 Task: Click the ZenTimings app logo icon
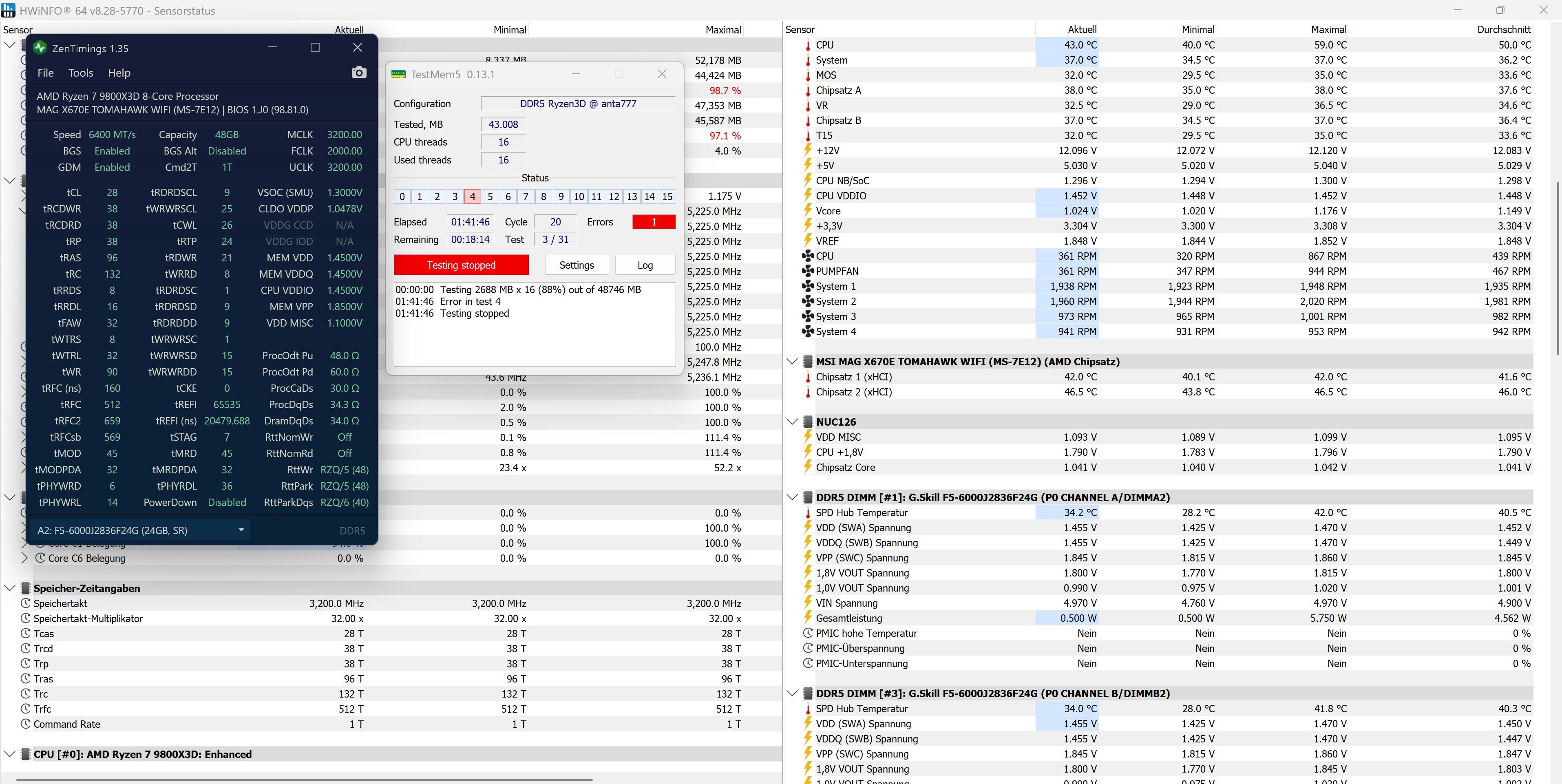click(40, 48)
